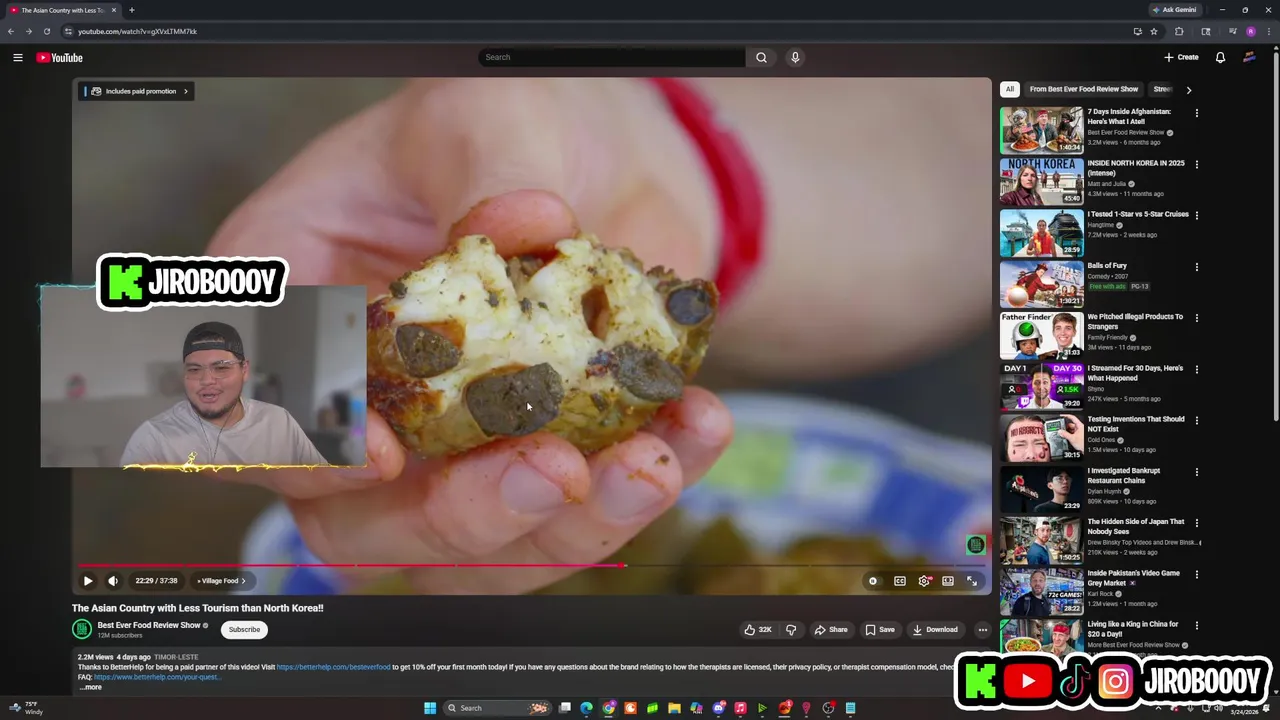Open options for Inside North Korea in 2025
The width and height of the screenshot is (1280, 720).
(1196, 164)
